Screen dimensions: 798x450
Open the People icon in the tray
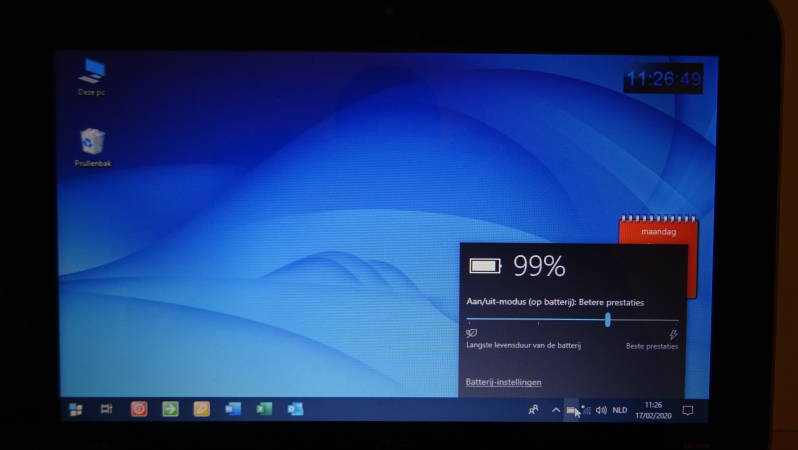[x=533, y=410]
